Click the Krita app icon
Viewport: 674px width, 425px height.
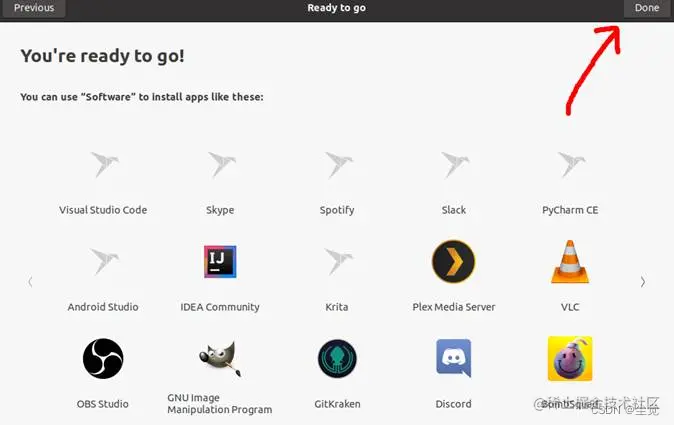(338, 261)
